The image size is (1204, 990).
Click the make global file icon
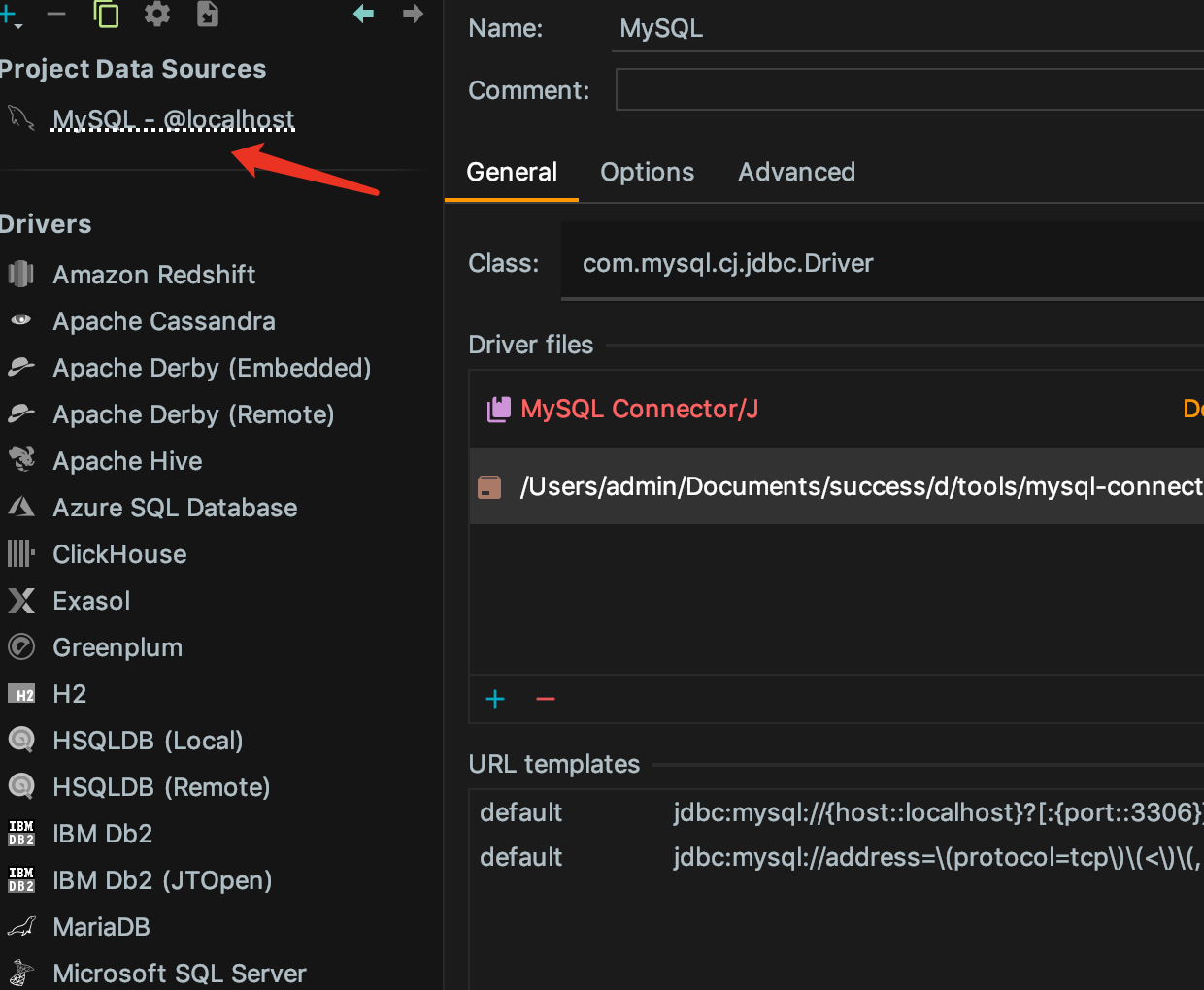tap(208, 14)
